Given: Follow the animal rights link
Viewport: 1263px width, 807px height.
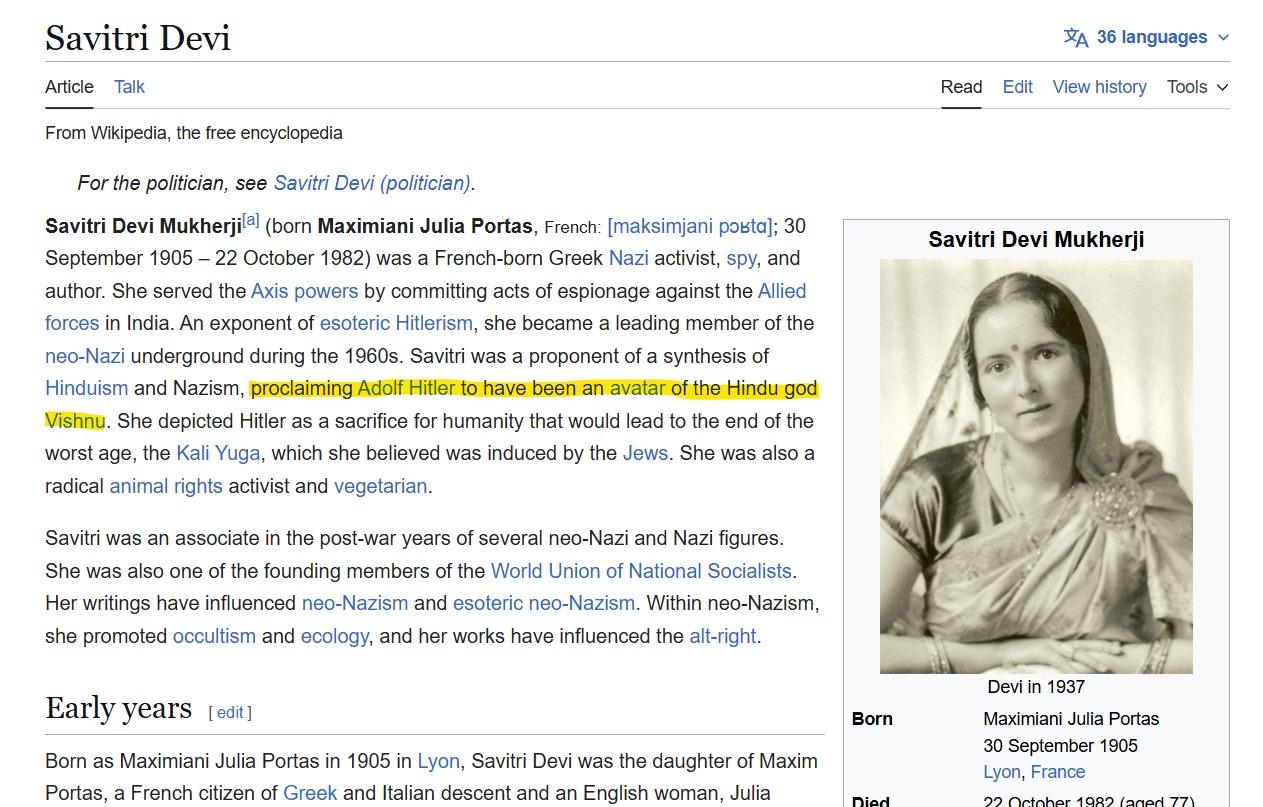Looking at the screenshot, I should [166, 486].
